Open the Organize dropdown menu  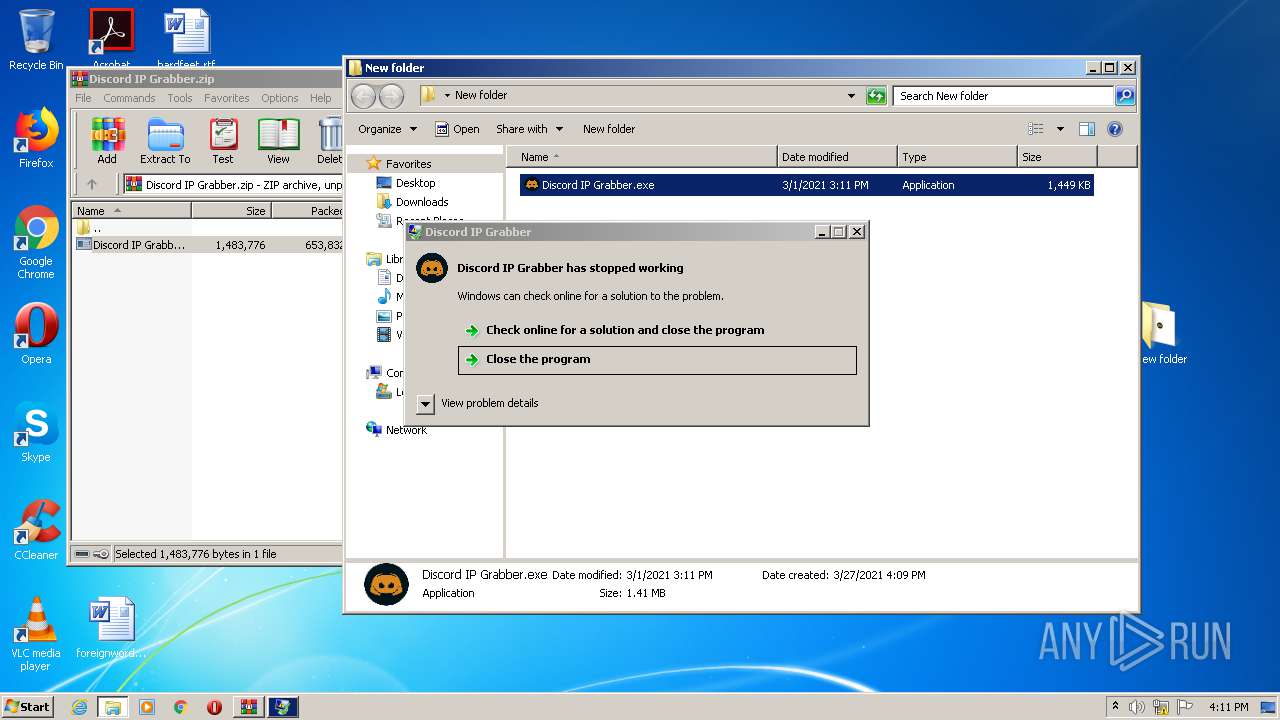[x=387, y=129]
